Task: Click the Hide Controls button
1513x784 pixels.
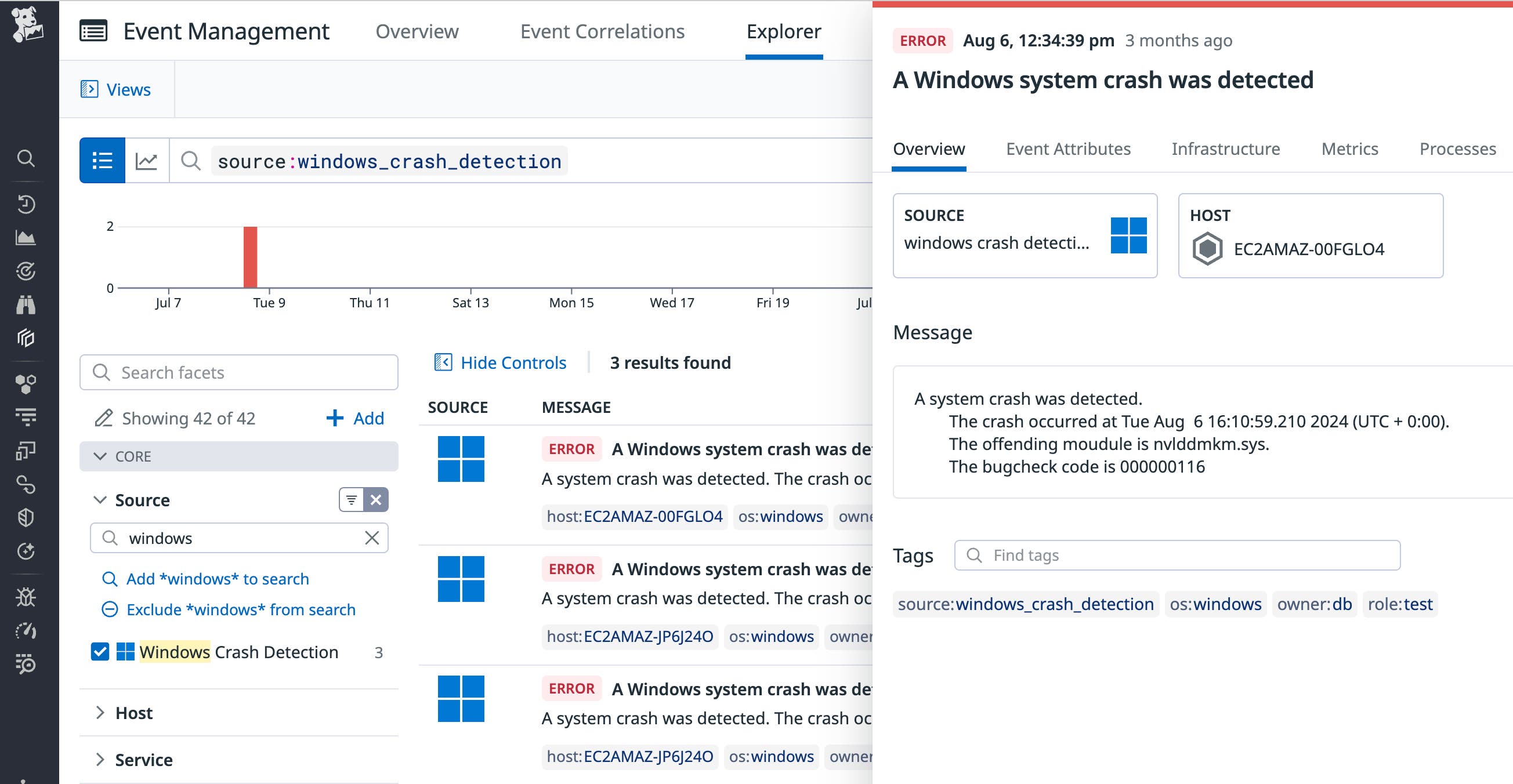Action: 500,362
